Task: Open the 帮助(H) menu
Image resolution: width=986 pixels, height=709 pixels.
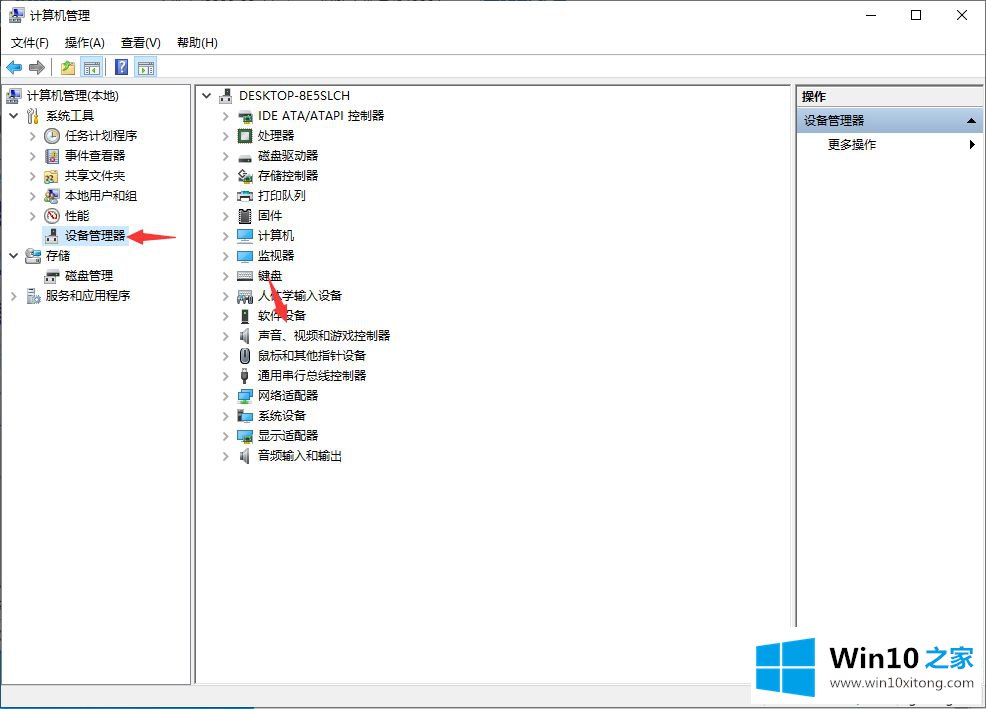Action: tap(197, 43)
